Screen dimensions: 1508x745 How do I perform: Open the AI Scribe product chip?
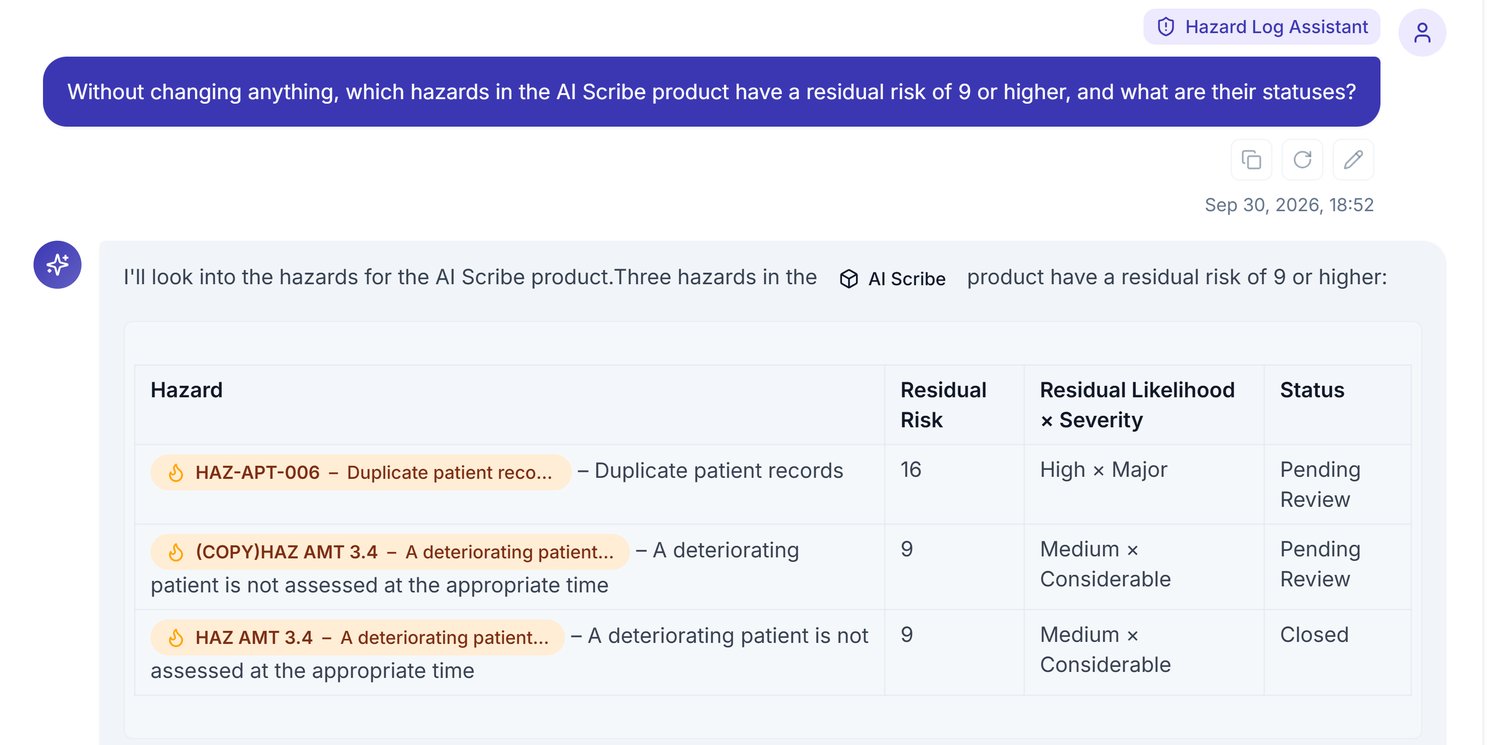coord(892,279)
